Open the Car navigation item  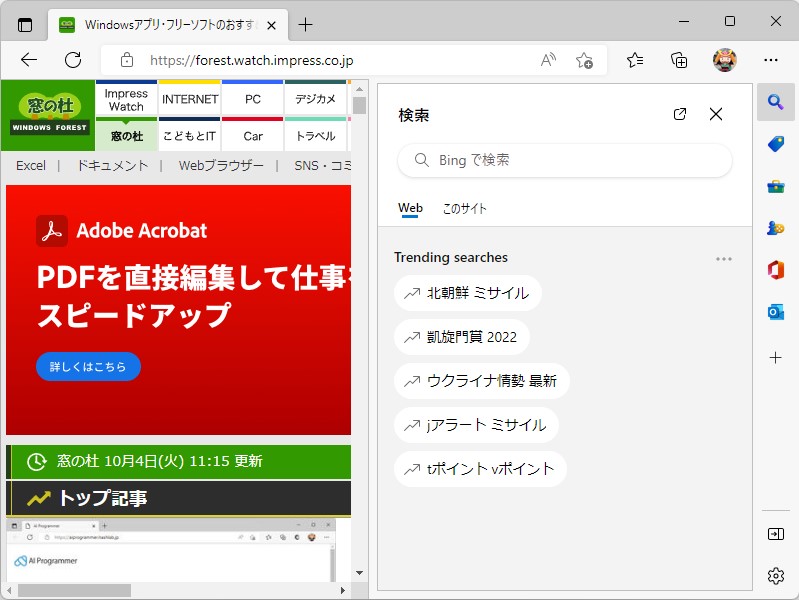coord(253,136)
